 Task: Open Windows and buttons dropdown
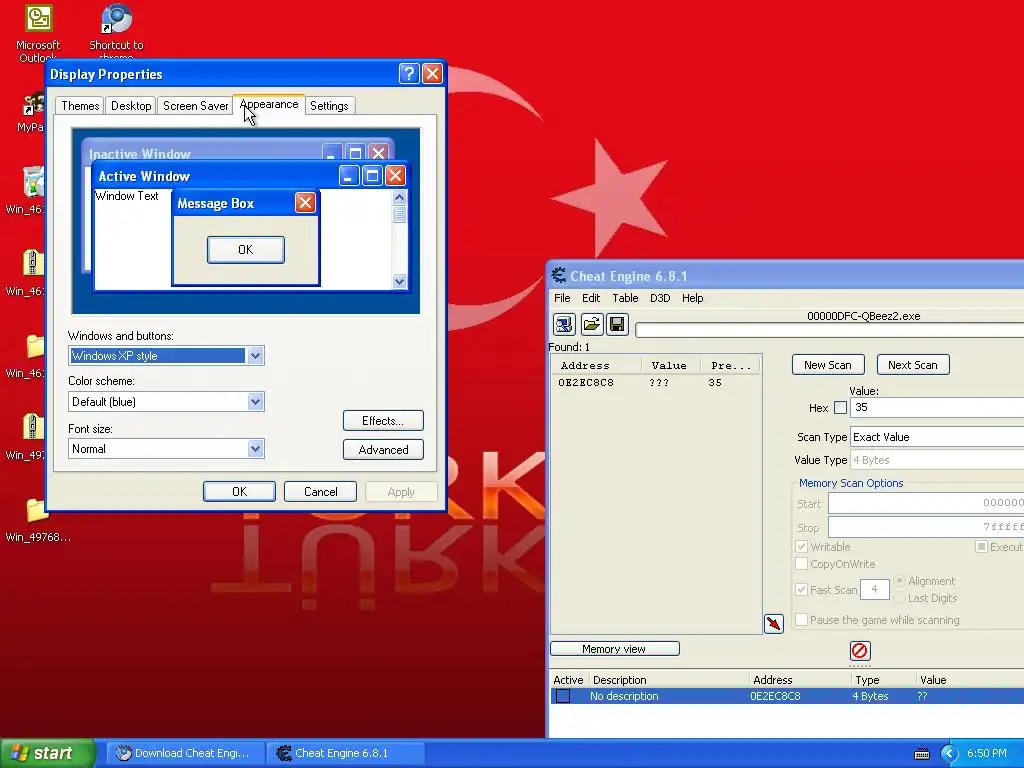tap(255, 356)
